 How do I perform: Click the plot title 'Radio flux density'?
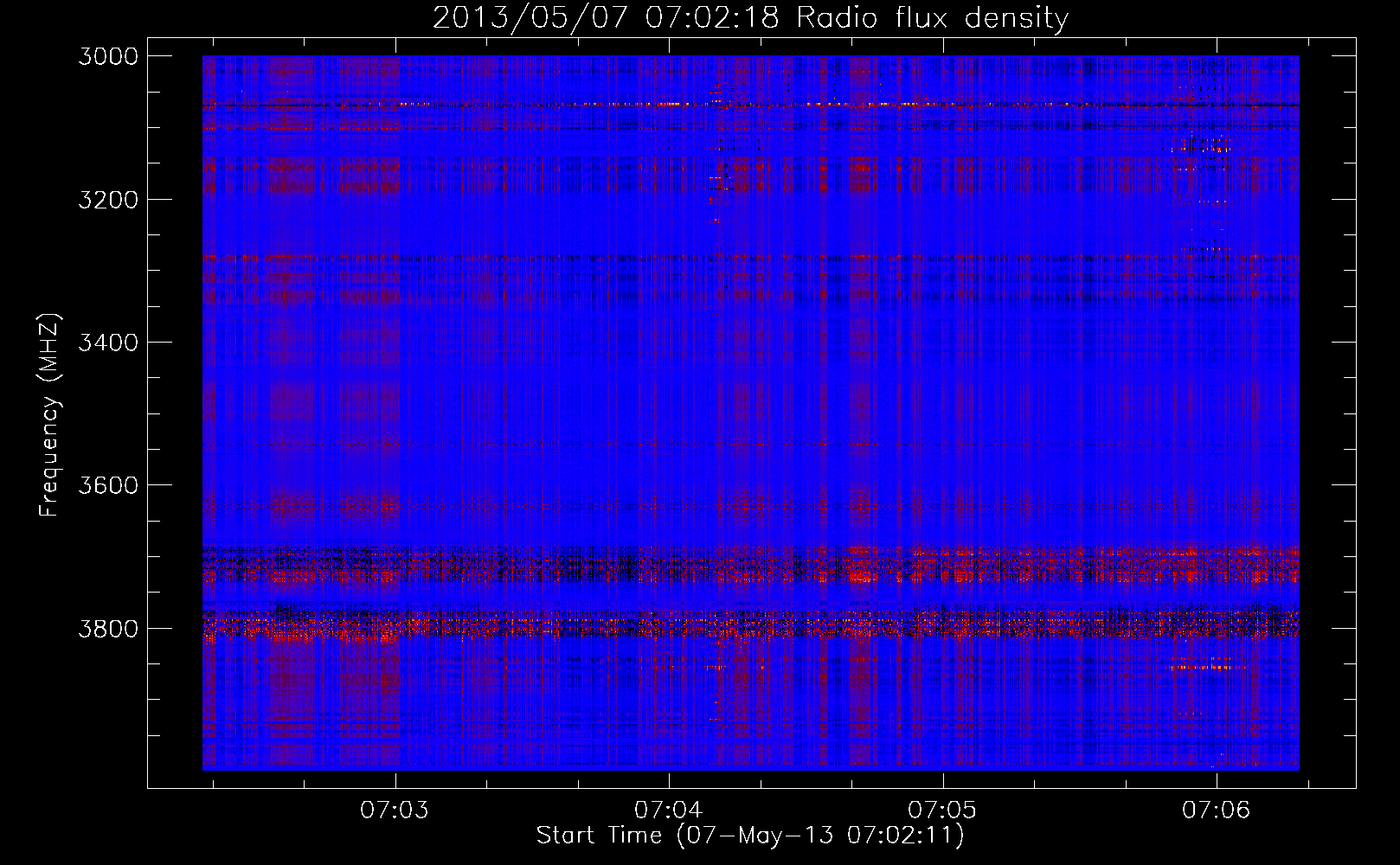pos(932,17)
